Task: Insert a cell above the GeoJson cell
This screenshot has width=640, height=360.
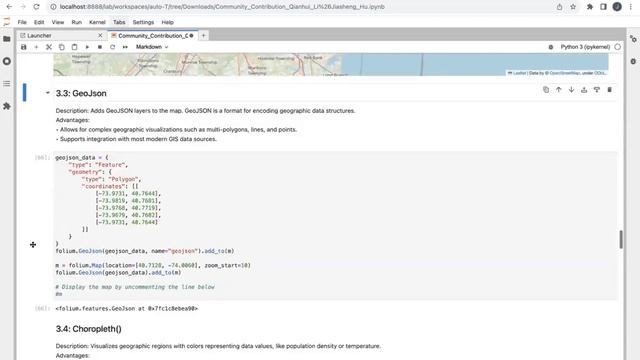Action: click(584, 90)
